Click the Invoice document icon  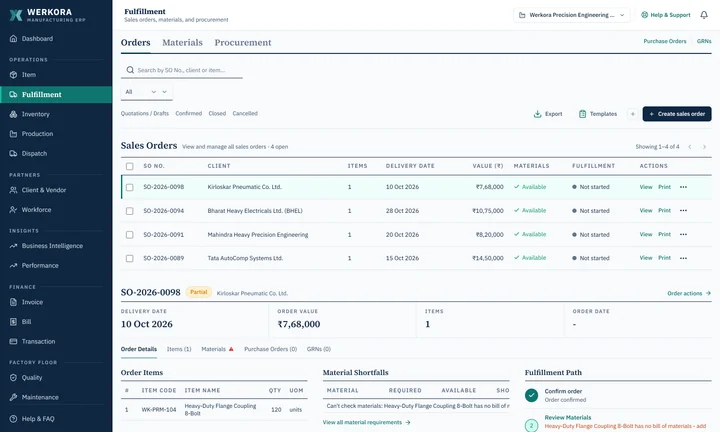(13, 302)
